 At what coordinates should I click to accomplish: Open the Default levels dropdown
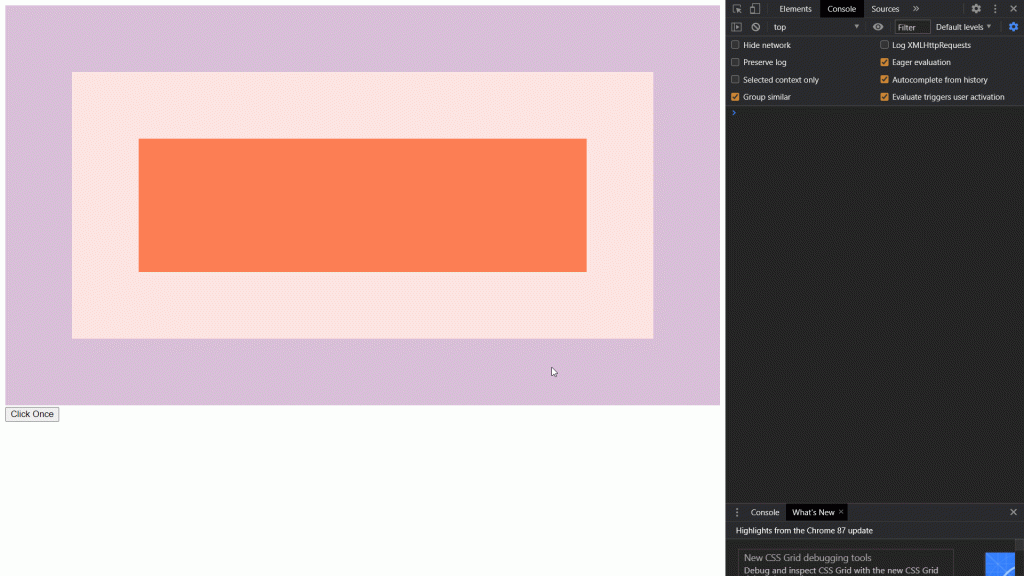click(962, 27)
